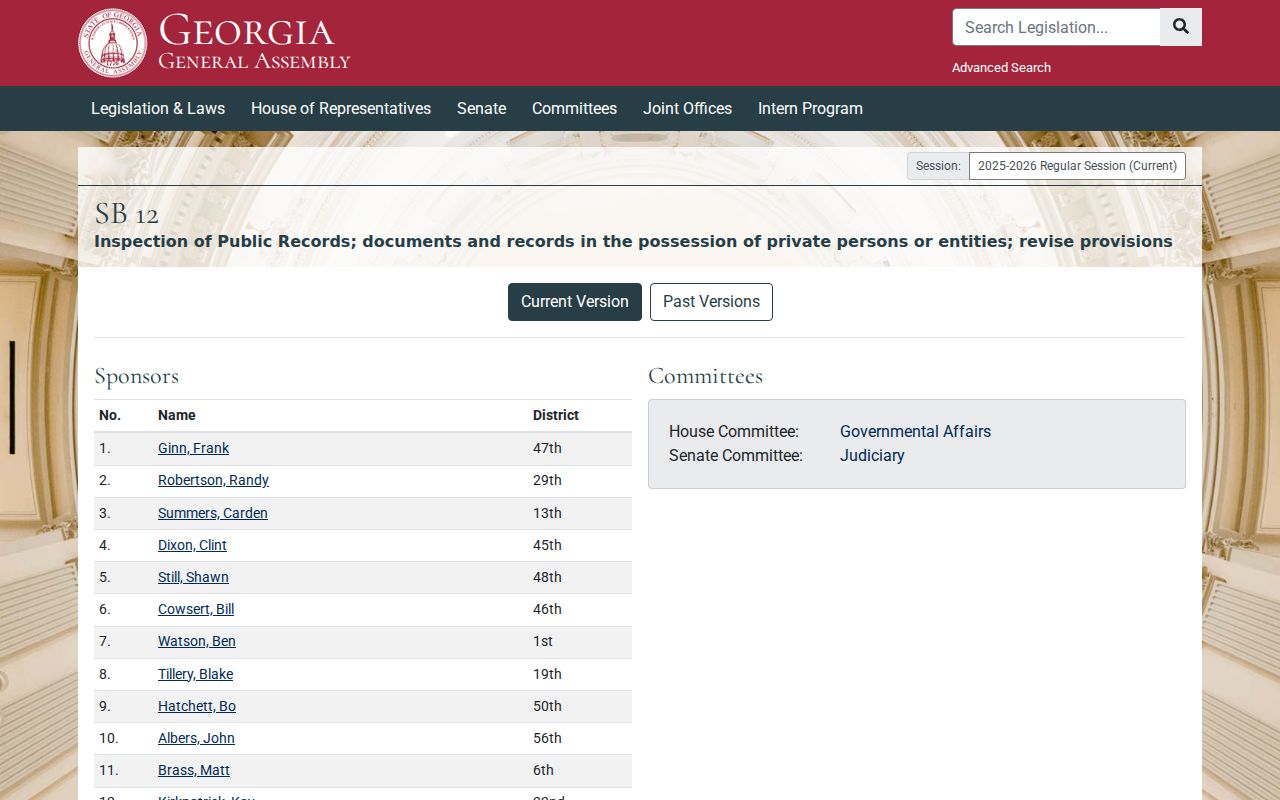The image size is (1280, 800).
Task: Expand the Session dropdown selector
Action: 1077,166
